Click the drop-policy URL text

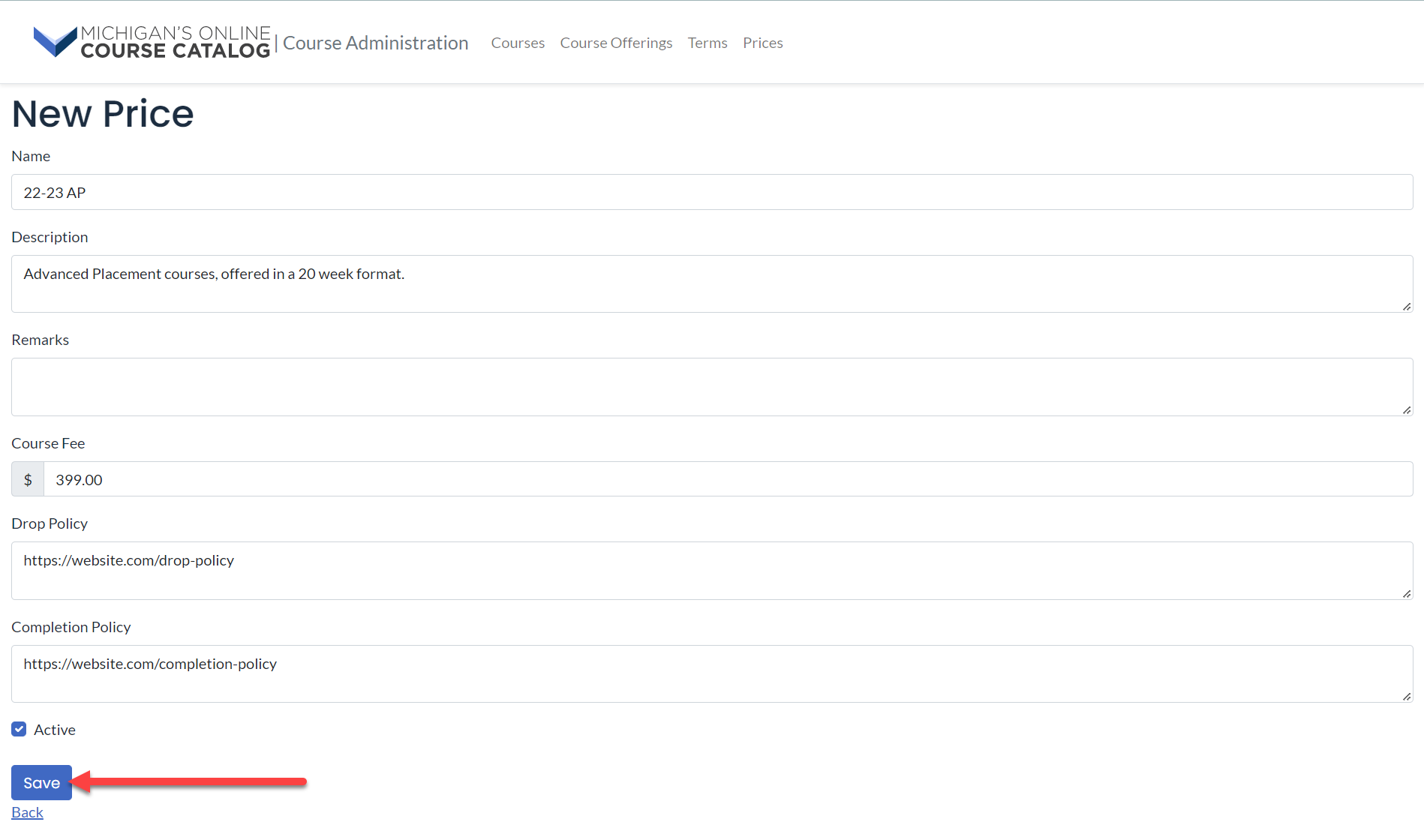pos(129,560)
